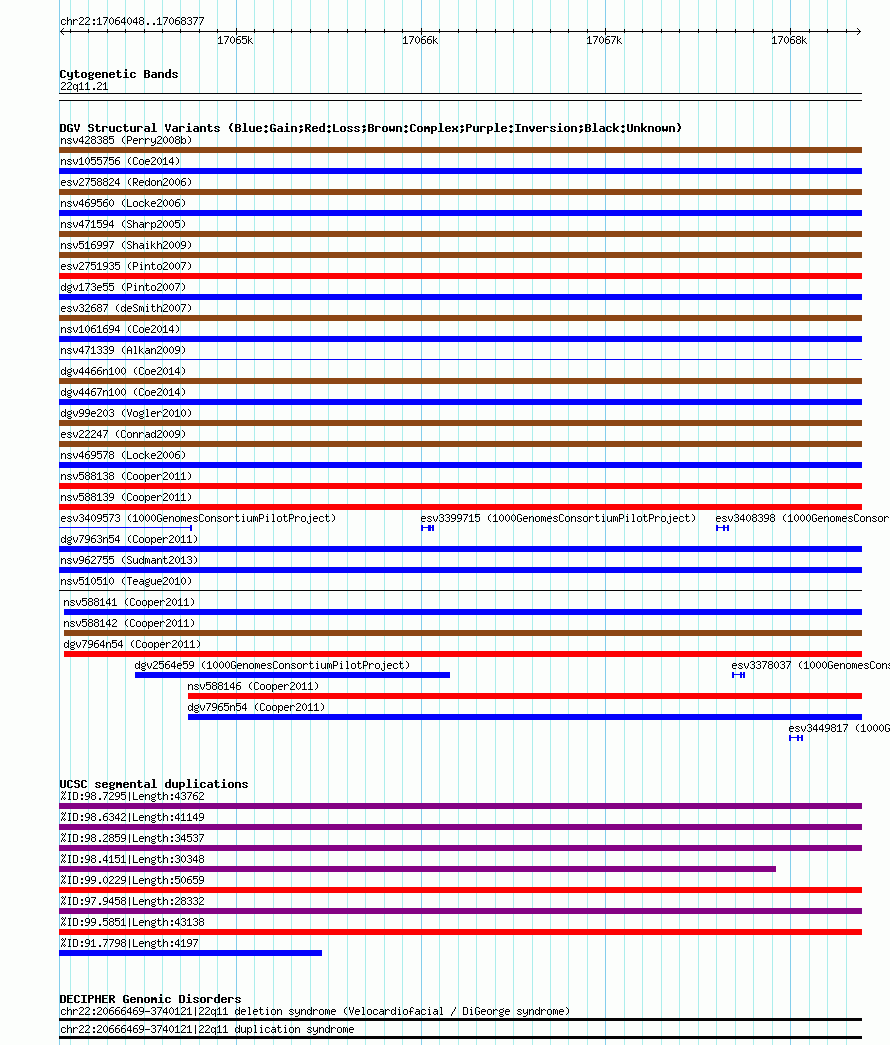The image size is (890, 1045).
Task: Open the 22q11 deletion syndrome entry
Action: point(315,1012)
